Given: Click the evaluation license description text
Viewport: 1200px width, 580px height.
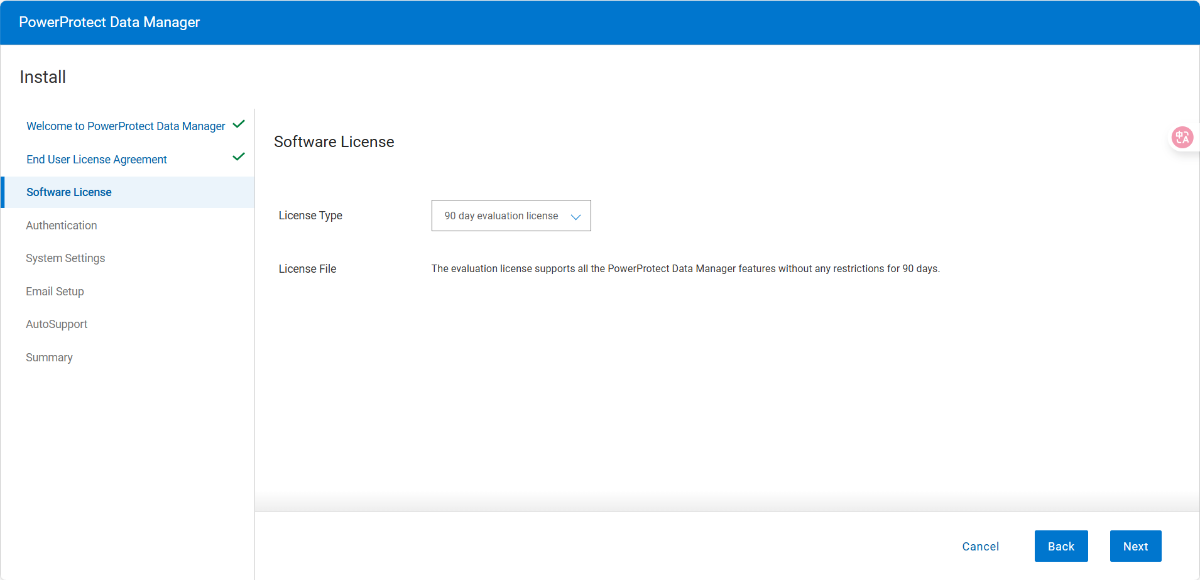Looking at the screenshot, I should pyautogui.click(x=686, y=269).
